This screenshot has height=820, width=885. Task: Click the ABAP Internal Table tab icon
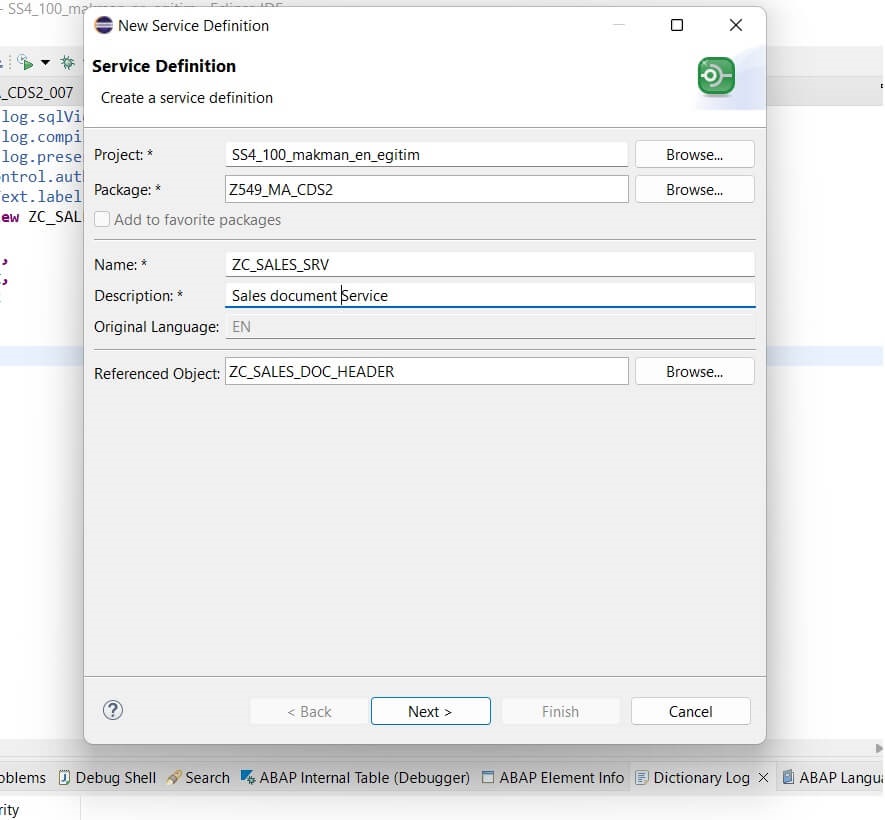click(248, 778)
